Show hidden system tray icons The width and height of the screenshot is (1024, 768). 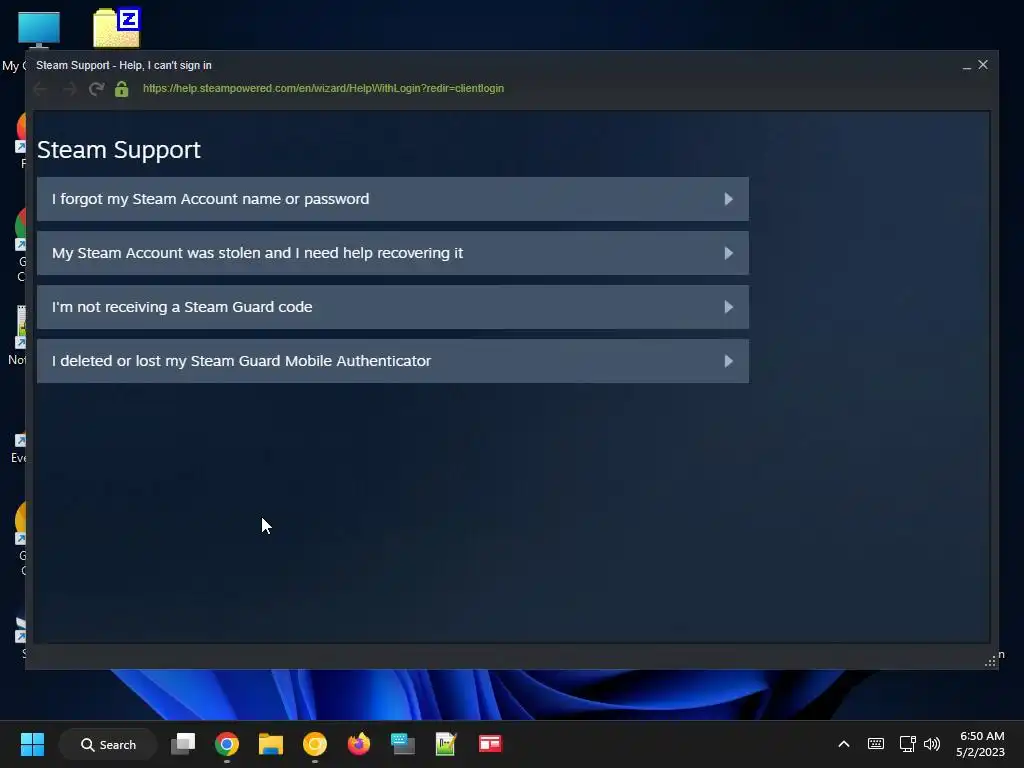tap(844, 744)
